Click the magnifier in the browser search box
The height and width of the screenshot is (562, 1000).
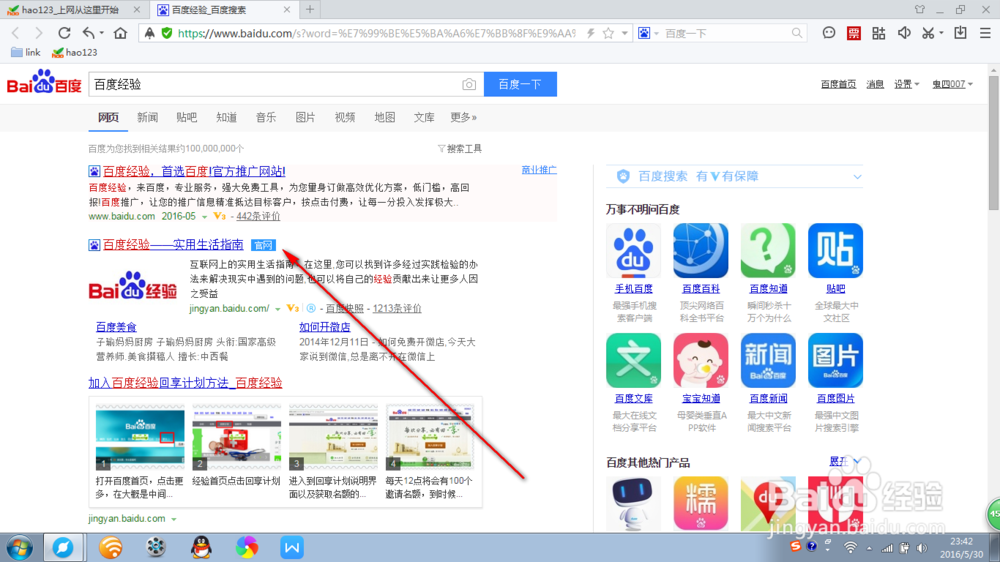click(x=797, y=33)
